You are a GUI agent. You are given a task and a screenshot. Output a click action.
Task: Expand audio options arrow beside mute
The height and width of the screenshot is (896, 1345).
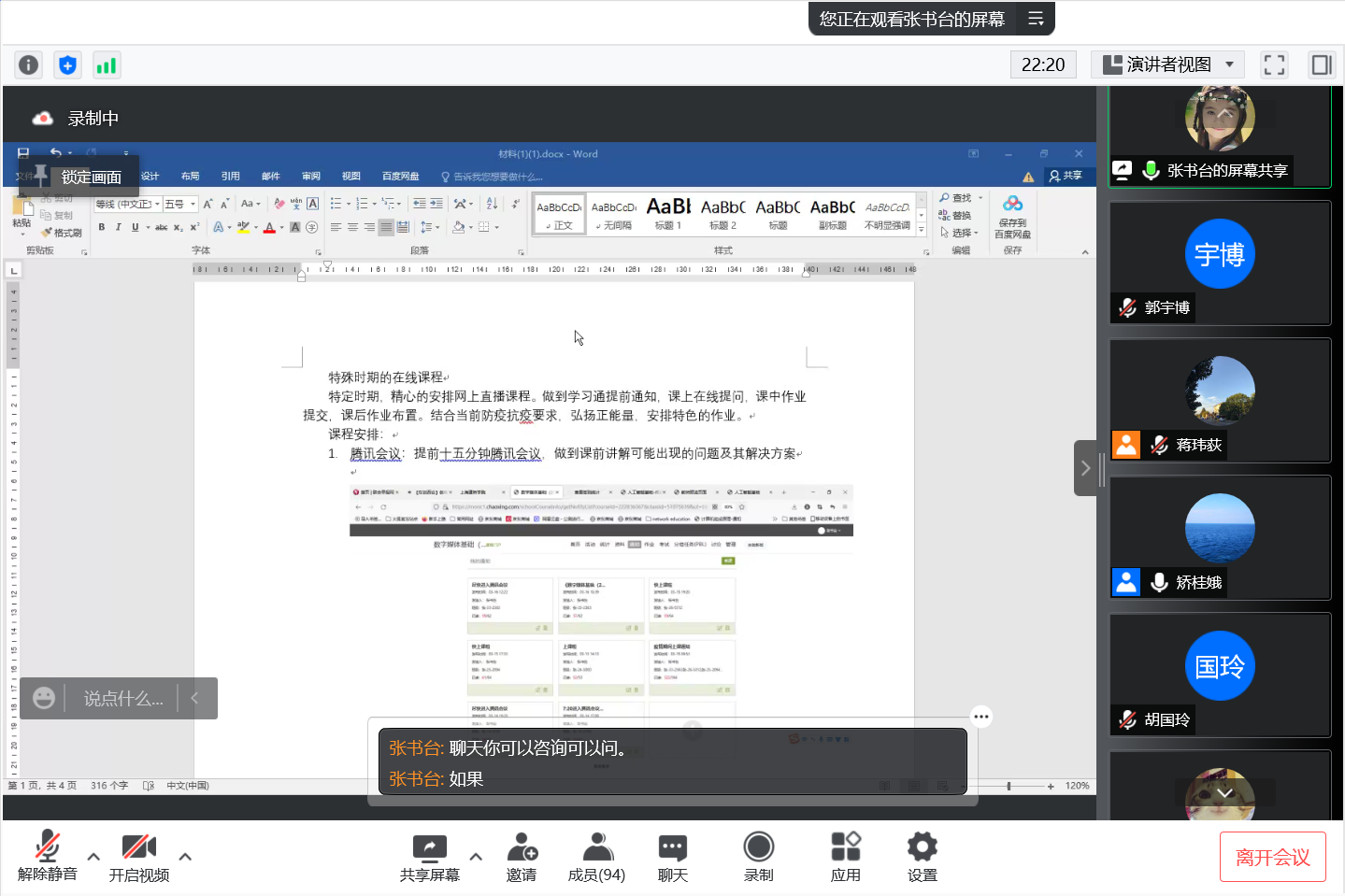click(x=93, y=856)
